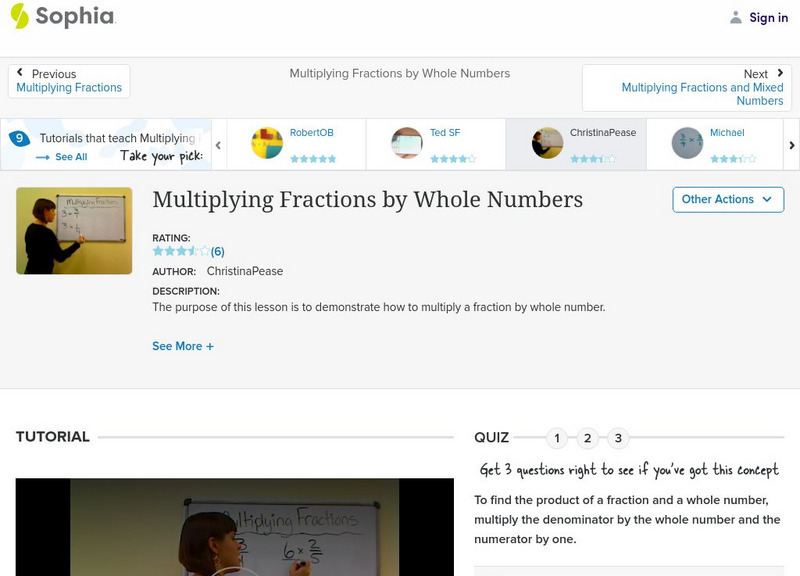
Task: Click the Sign in person icon
Action: (735, 17)
